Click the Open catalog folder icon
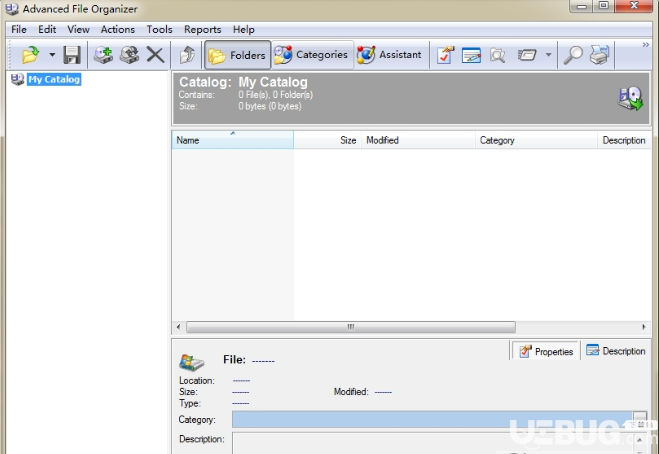This screenshot has width=659, height=454. [30, 55]
